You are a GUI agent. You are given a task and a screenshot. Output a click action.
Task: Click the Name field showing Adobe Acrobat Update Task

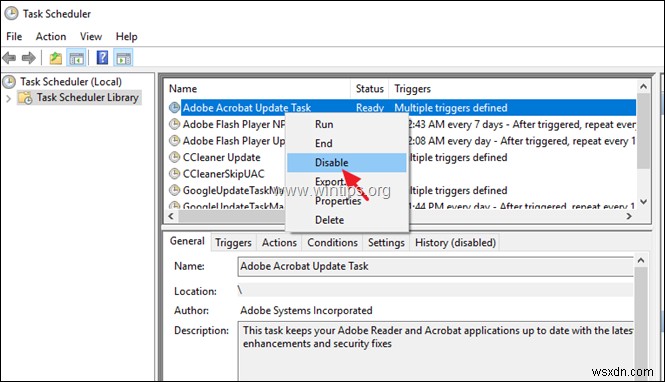(436, 266)
